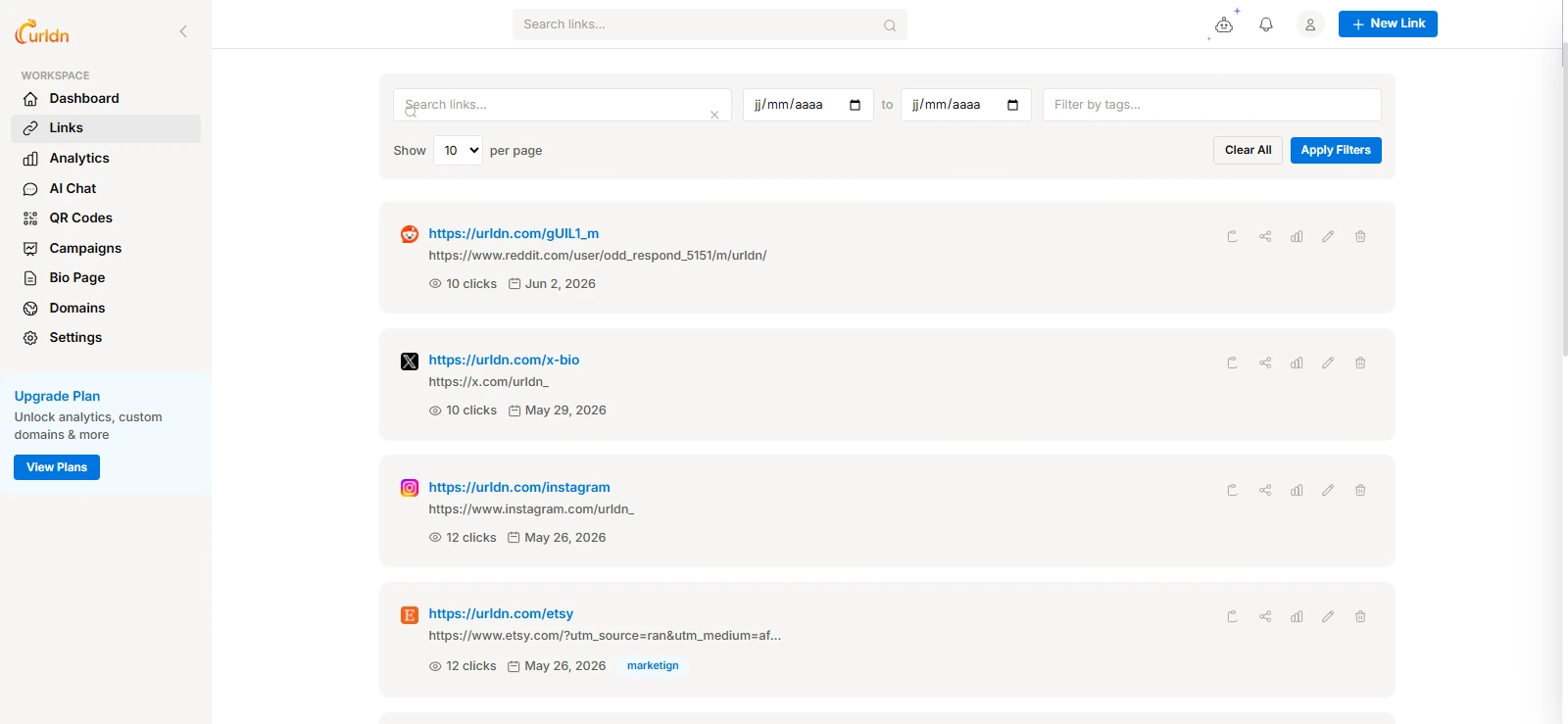Click the X favicon of x-bio link
The height and width of the screenshot is (724, 1568).
tap(410, 362)
